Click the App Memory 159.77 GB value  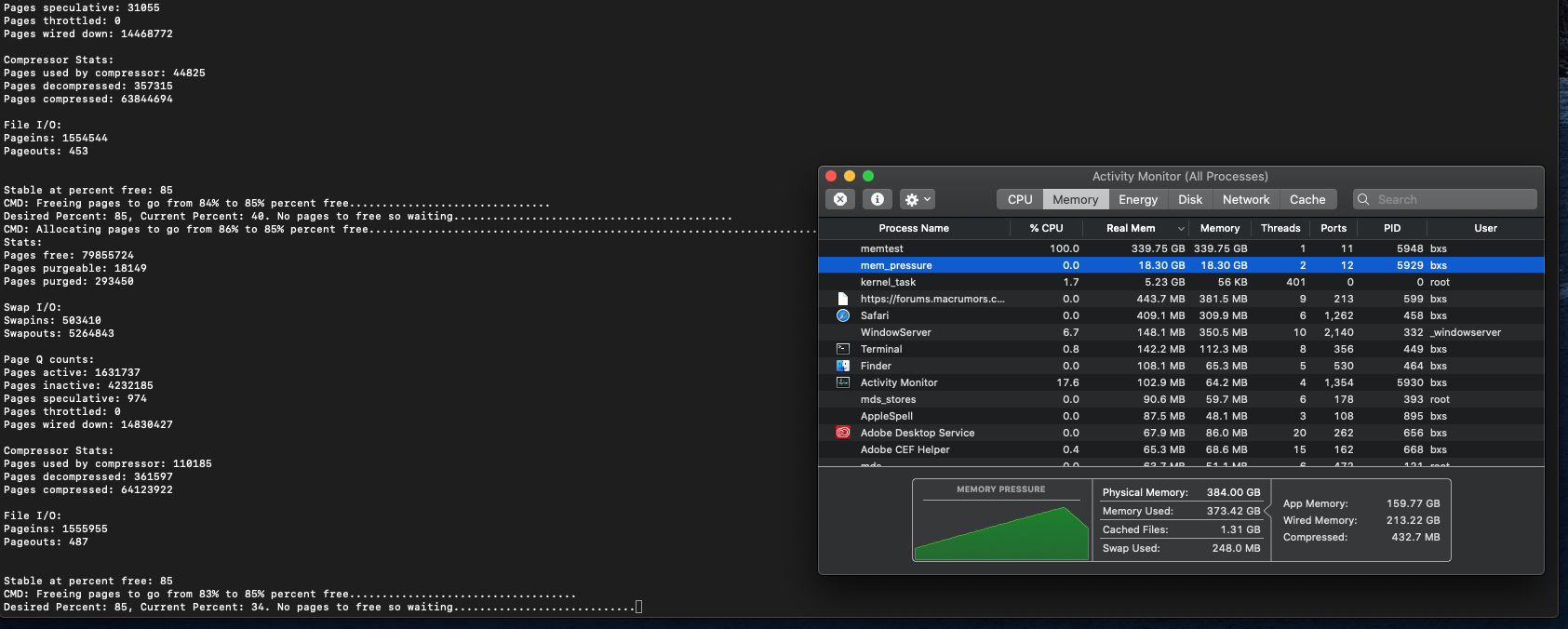click(x=1413, y=503)
